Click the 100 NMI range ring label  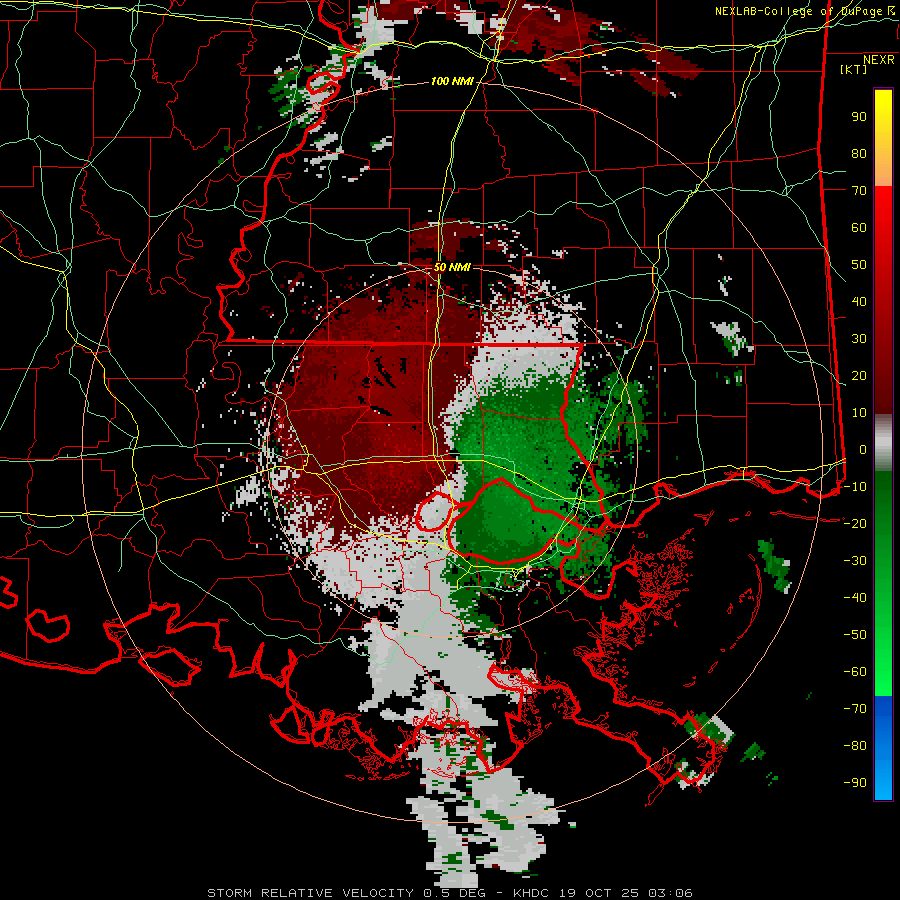pyautogui.click(x=452, y=82)
